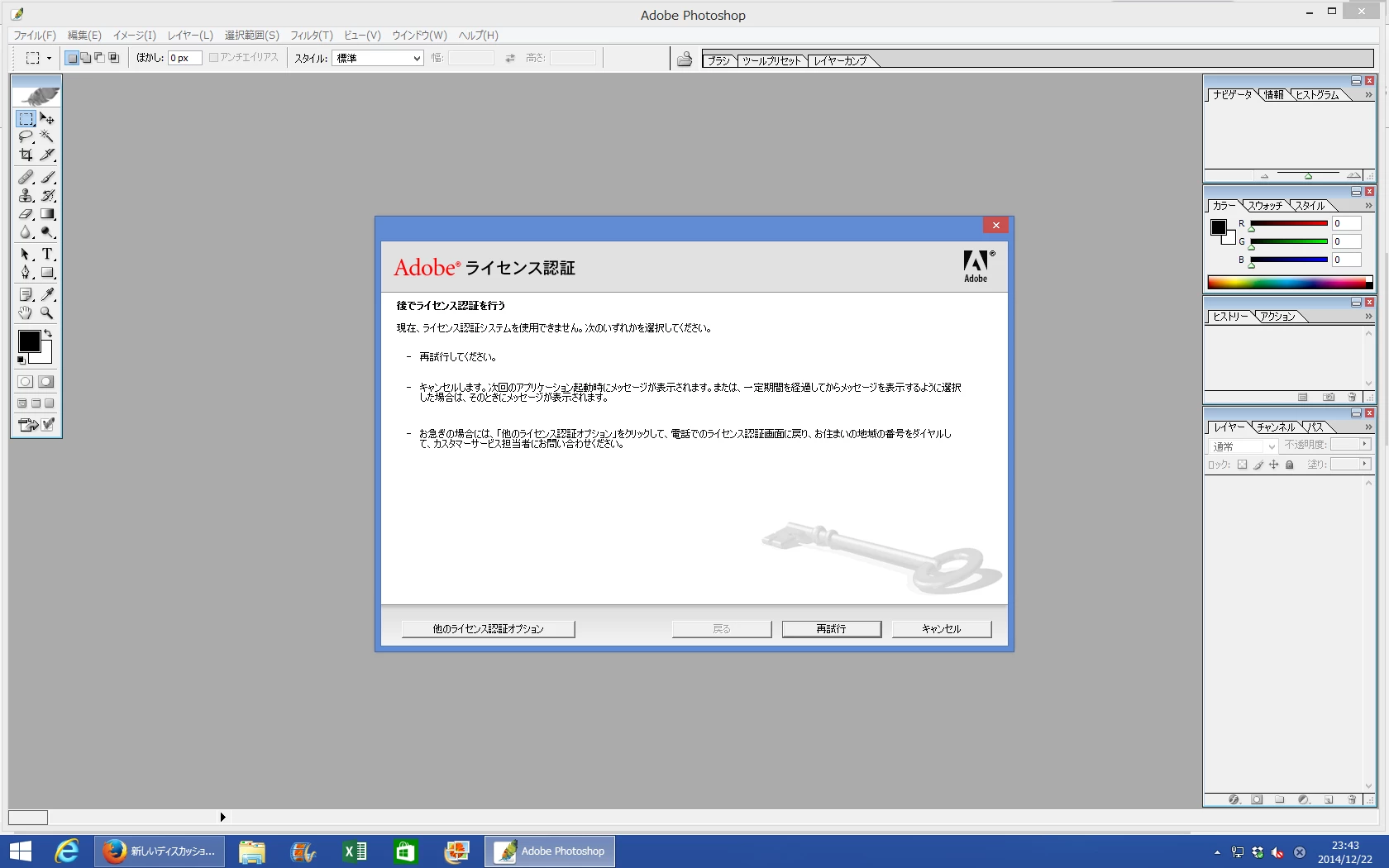The height and width of the screenshot is (868, 1389).
Task: Select the Hand tool
Action: (26, 313)
